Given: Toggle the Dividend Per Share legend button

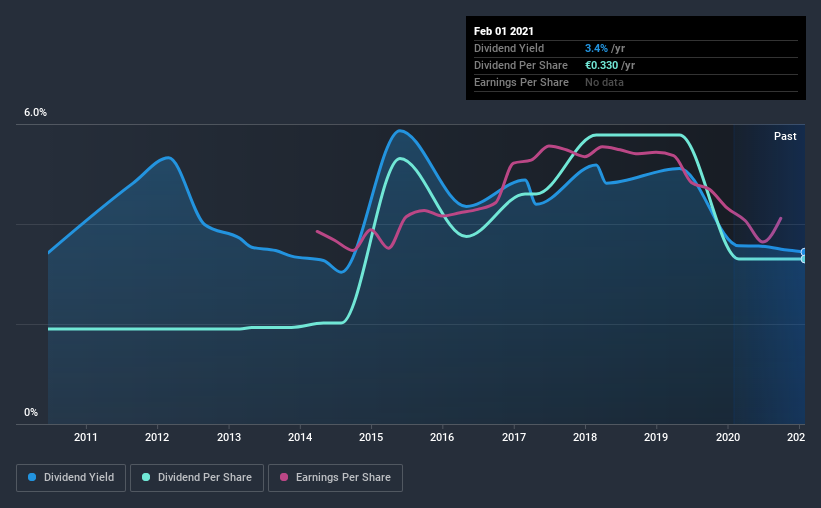Looking at the screenshot, I should [x=197, y=478].
